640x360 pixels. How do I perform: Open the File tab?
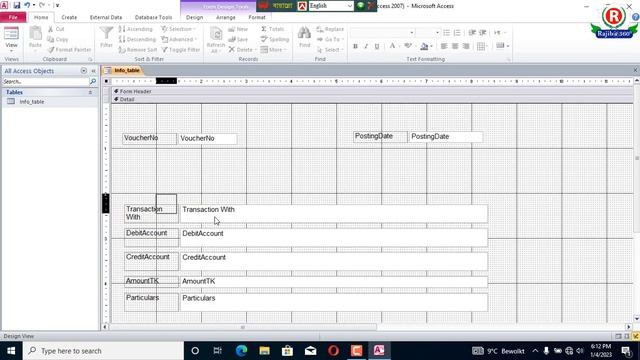[13, 17]
